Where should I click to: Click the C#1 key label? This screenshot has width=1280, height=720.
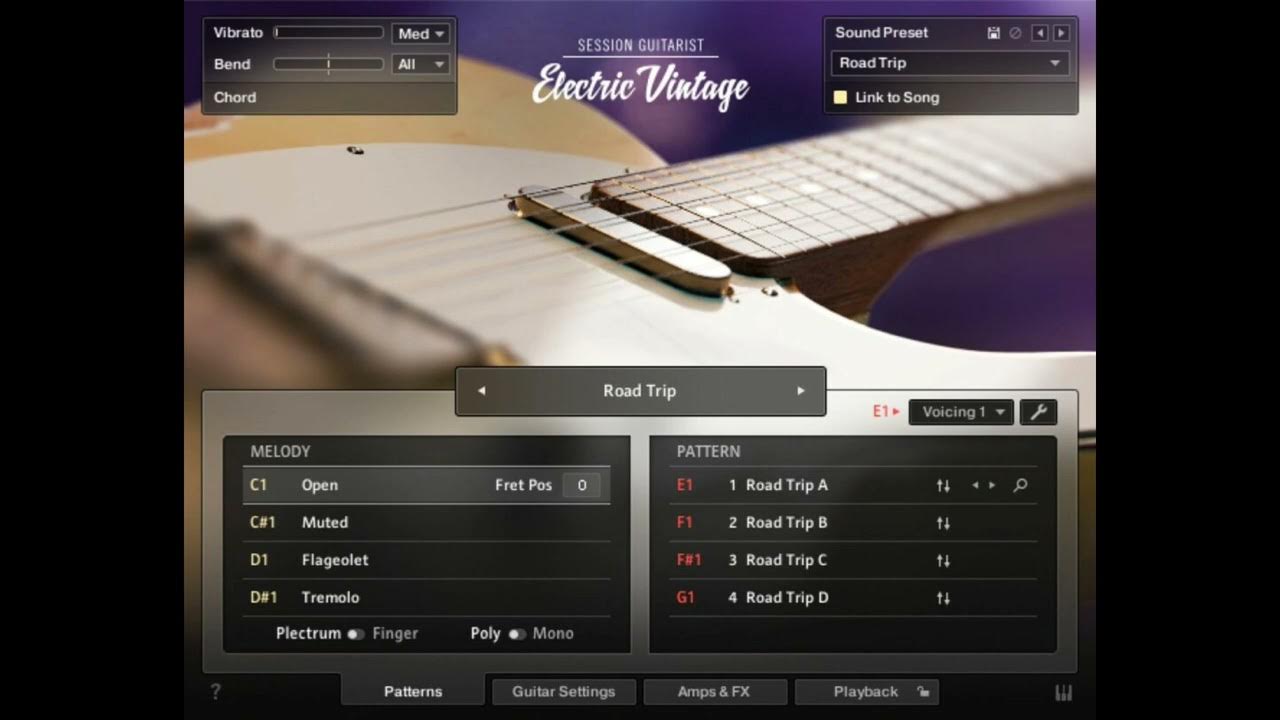click(263, 522)
